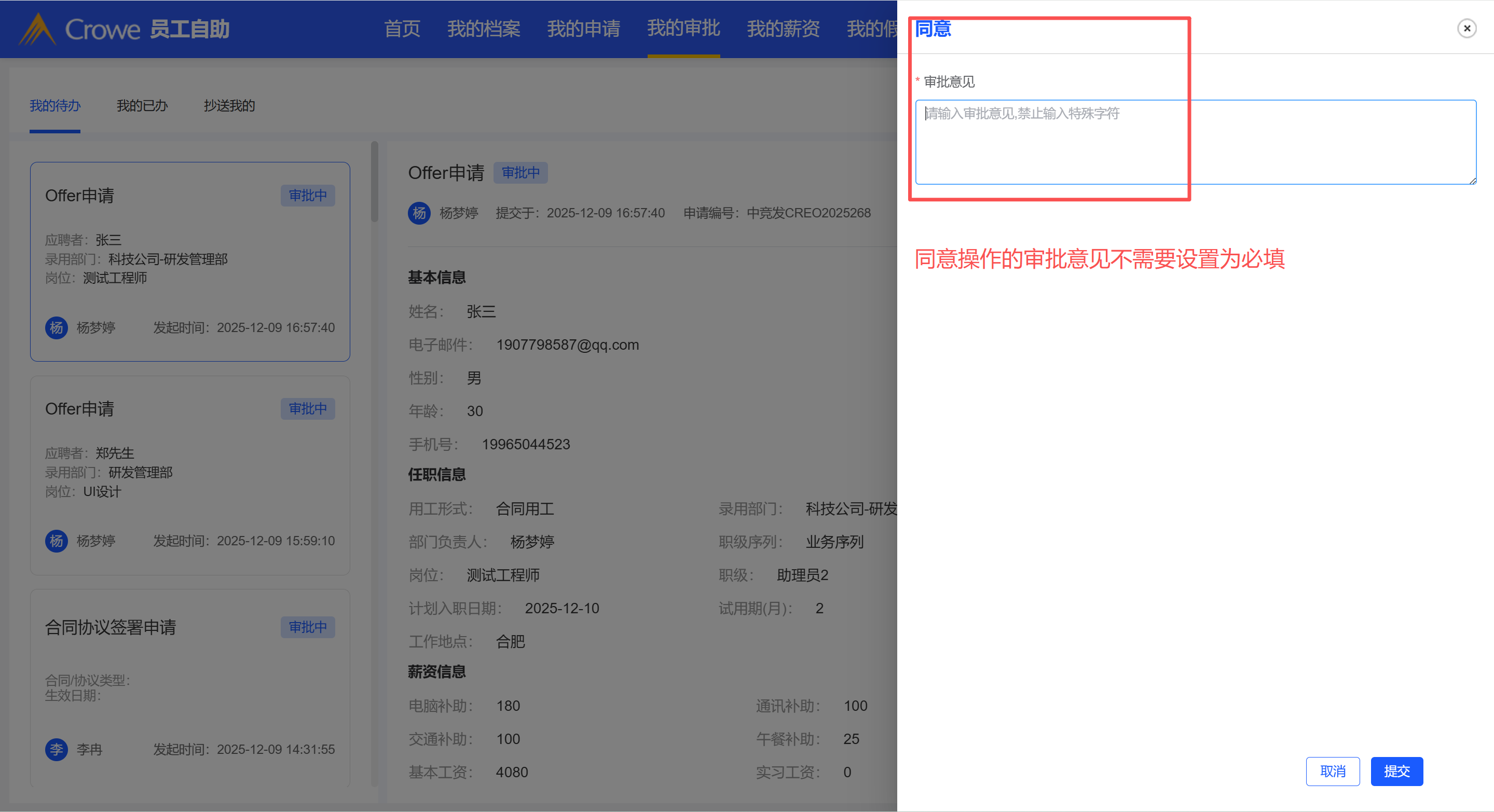Screen dimensions: 1494x812
Task: Open 我的档案 navigation item
Action: (484, 29)
